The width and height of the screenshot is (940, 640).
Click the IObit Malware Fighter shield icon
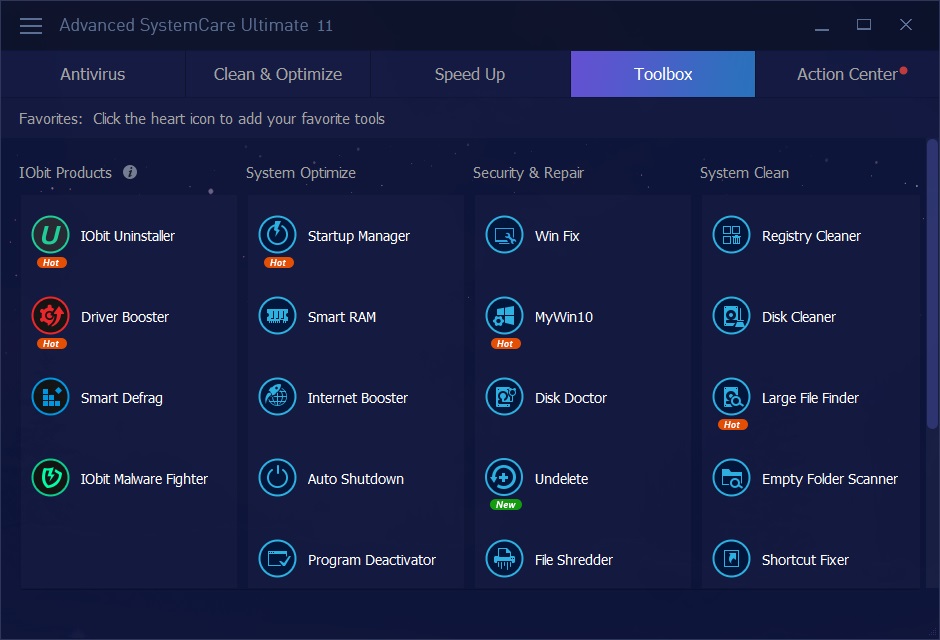coord(50,478)
